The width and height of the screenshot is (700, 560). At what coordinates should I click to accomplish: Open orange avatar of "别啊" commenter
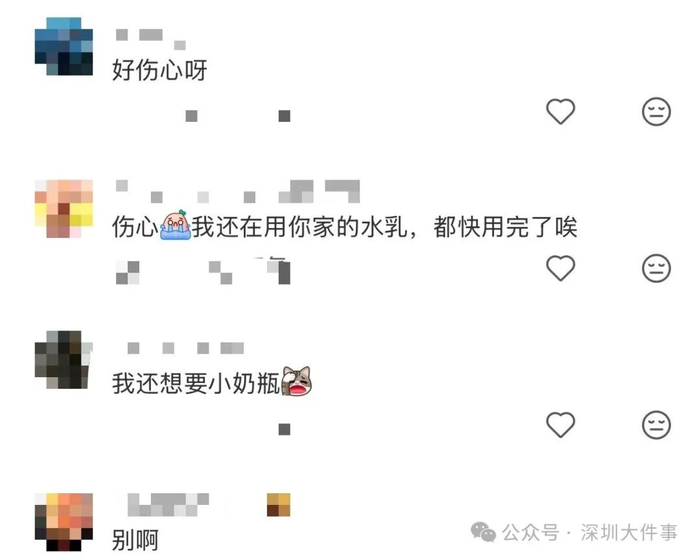click(64, 522)
